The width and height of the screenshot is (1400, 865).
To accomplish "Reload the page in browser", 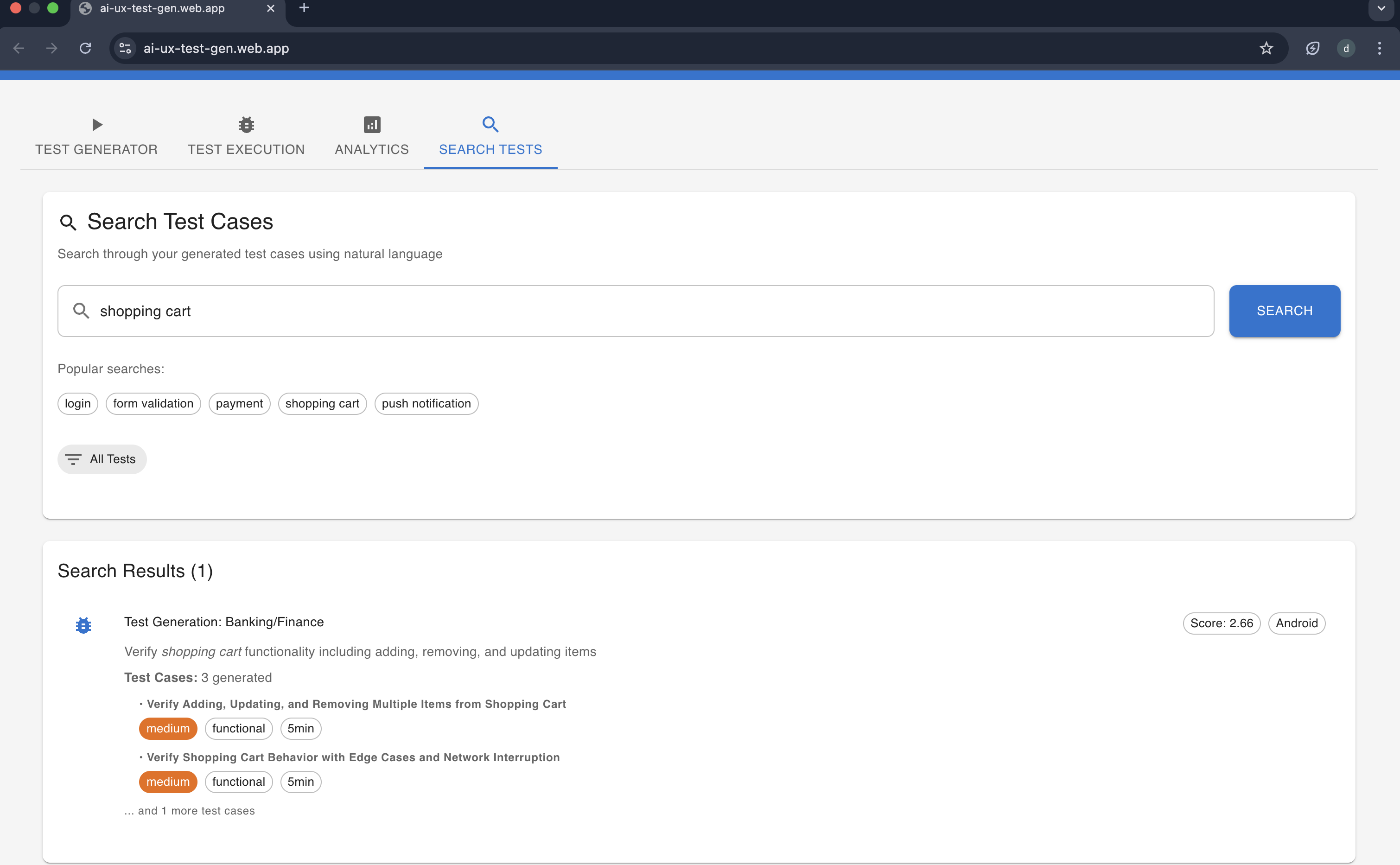I will pyautogui.click(x=85, y=48).
